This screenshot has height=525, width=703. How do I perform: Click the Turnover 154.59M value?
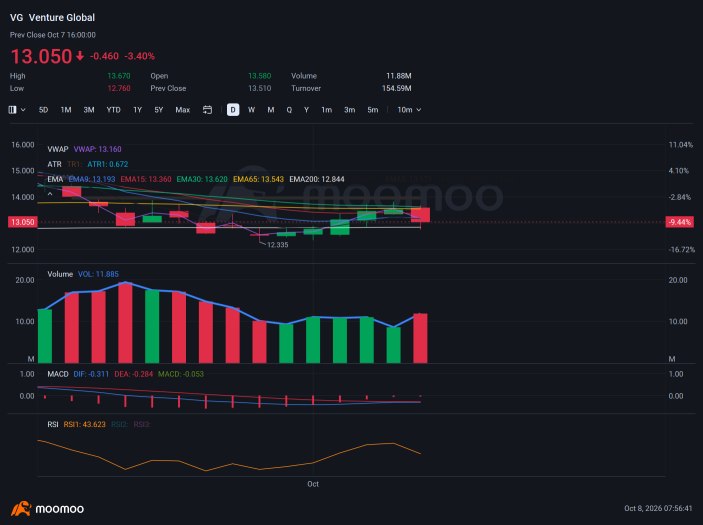click(396, 89)
